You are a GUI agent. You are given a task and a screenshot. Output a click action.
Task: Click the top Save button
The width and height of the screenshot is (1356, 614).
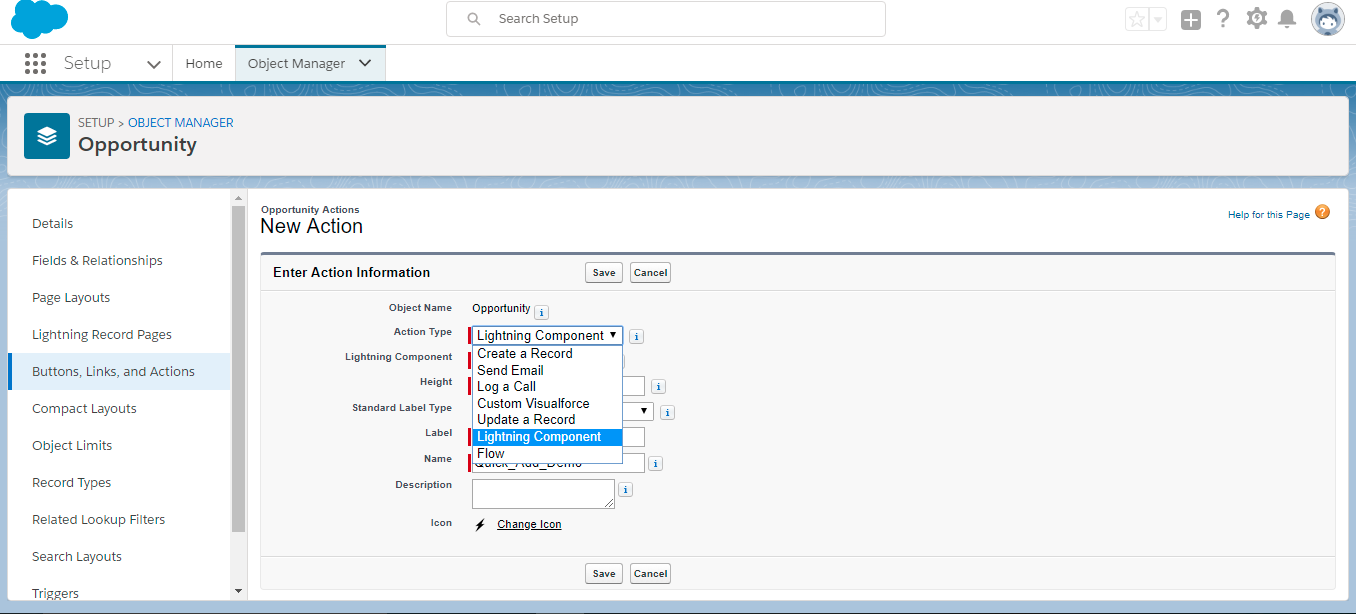(x=604, y=273)
